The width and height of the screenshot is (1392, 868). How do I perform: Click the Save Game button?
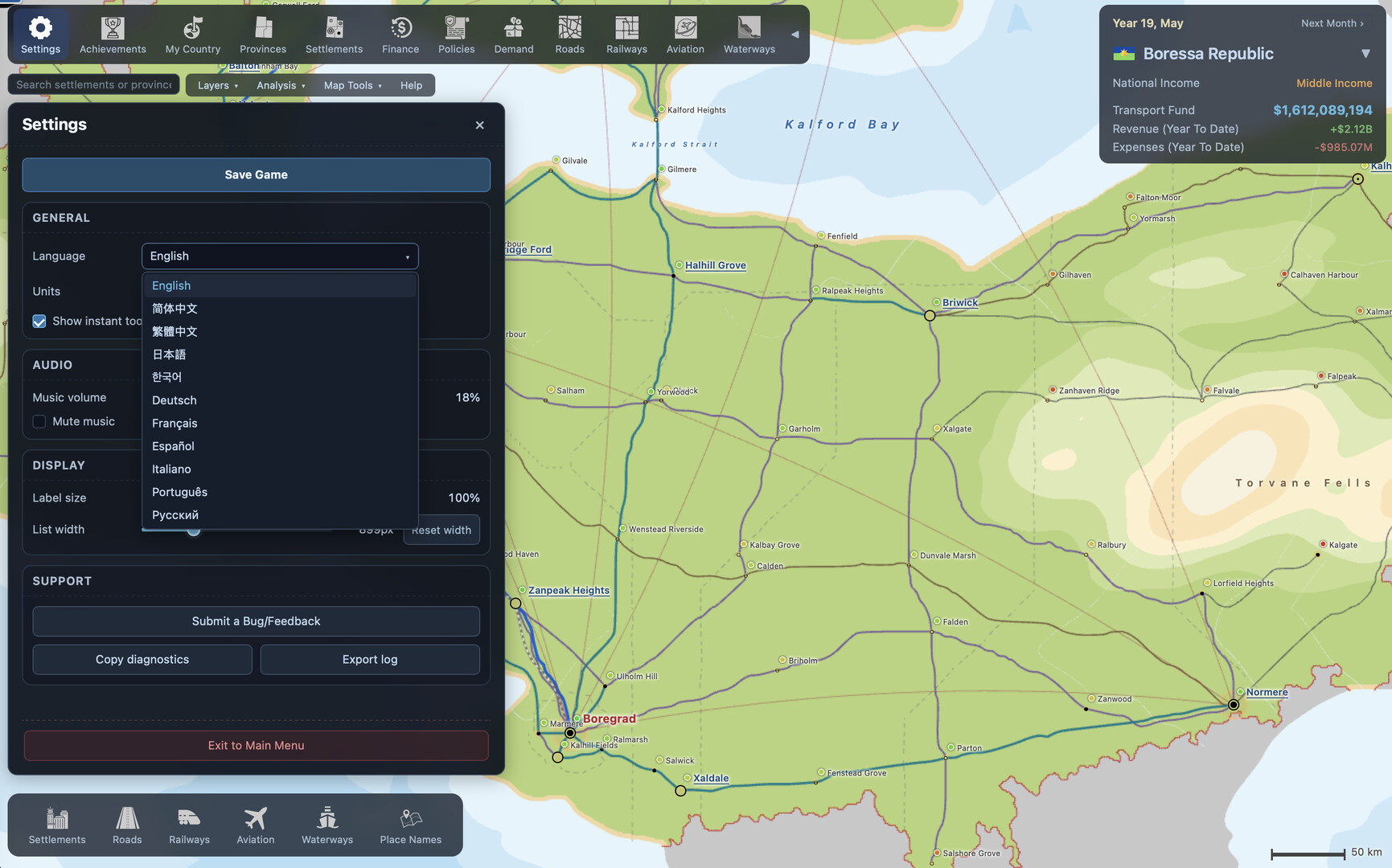click(256, 175)
